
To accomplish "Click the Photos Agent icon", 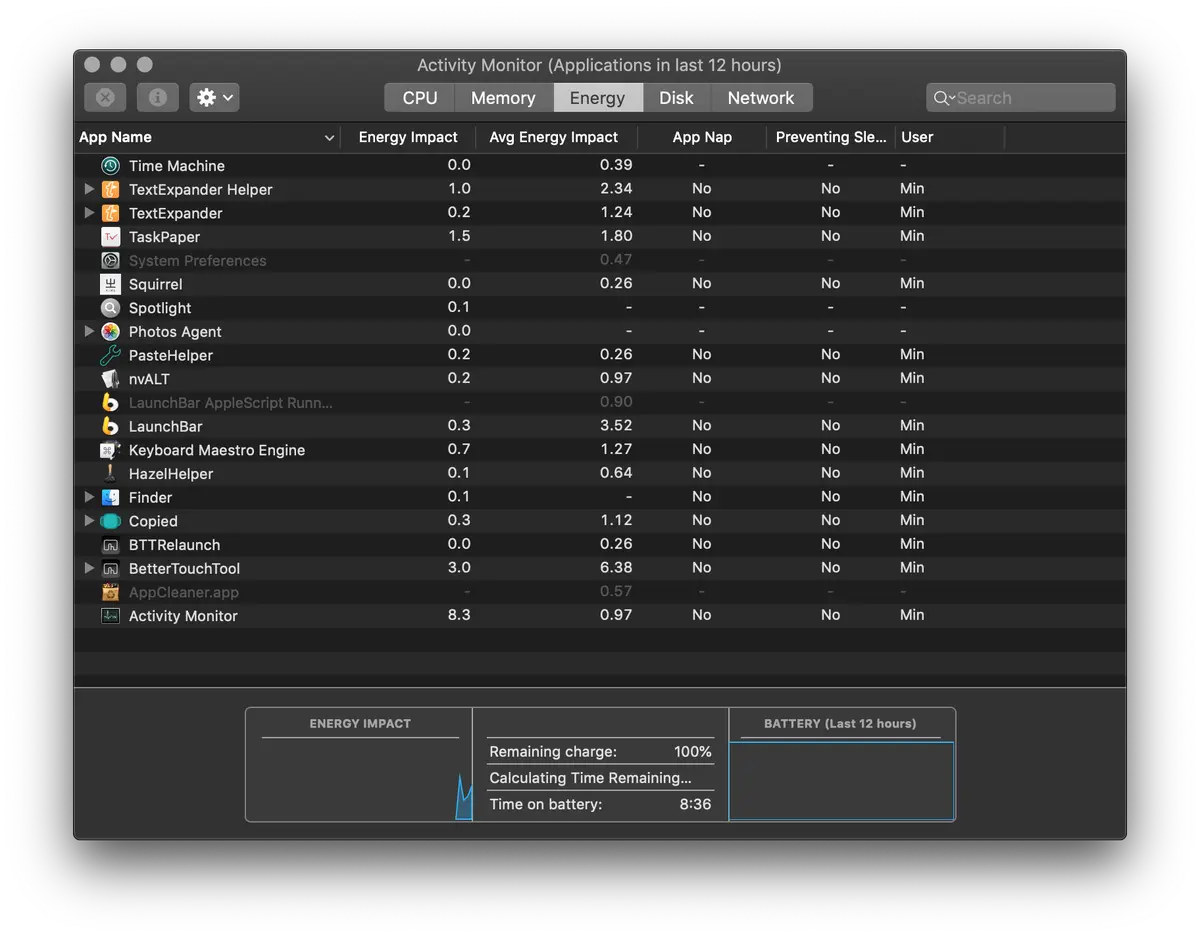I will 111,332.
